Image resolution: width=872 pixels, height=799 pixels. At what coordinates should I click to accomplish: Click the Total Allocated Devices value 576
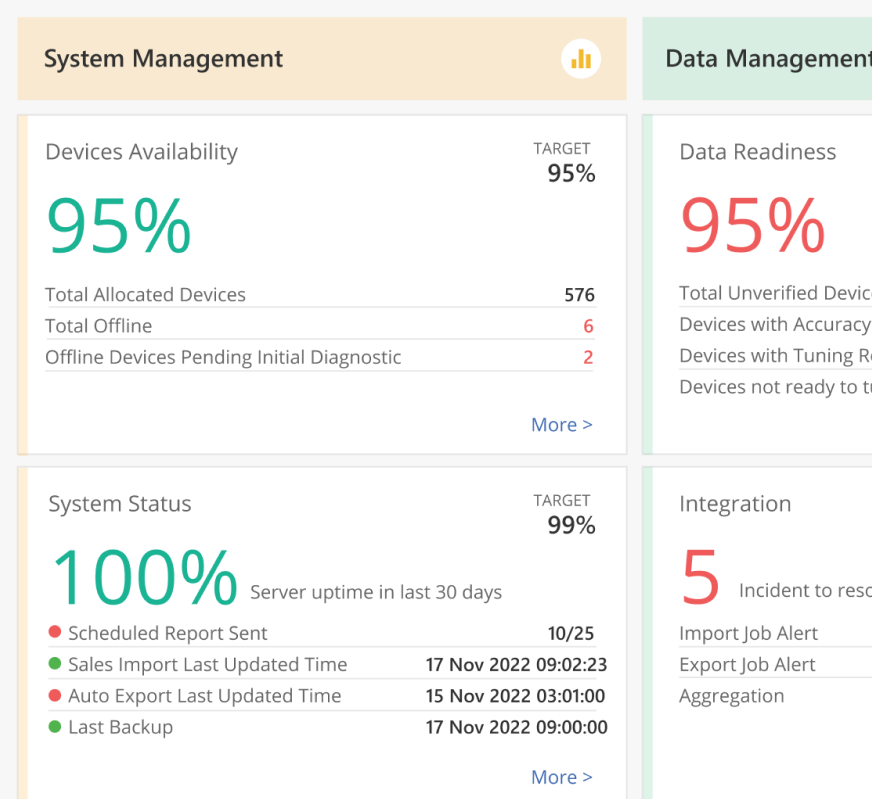(579, 295)
